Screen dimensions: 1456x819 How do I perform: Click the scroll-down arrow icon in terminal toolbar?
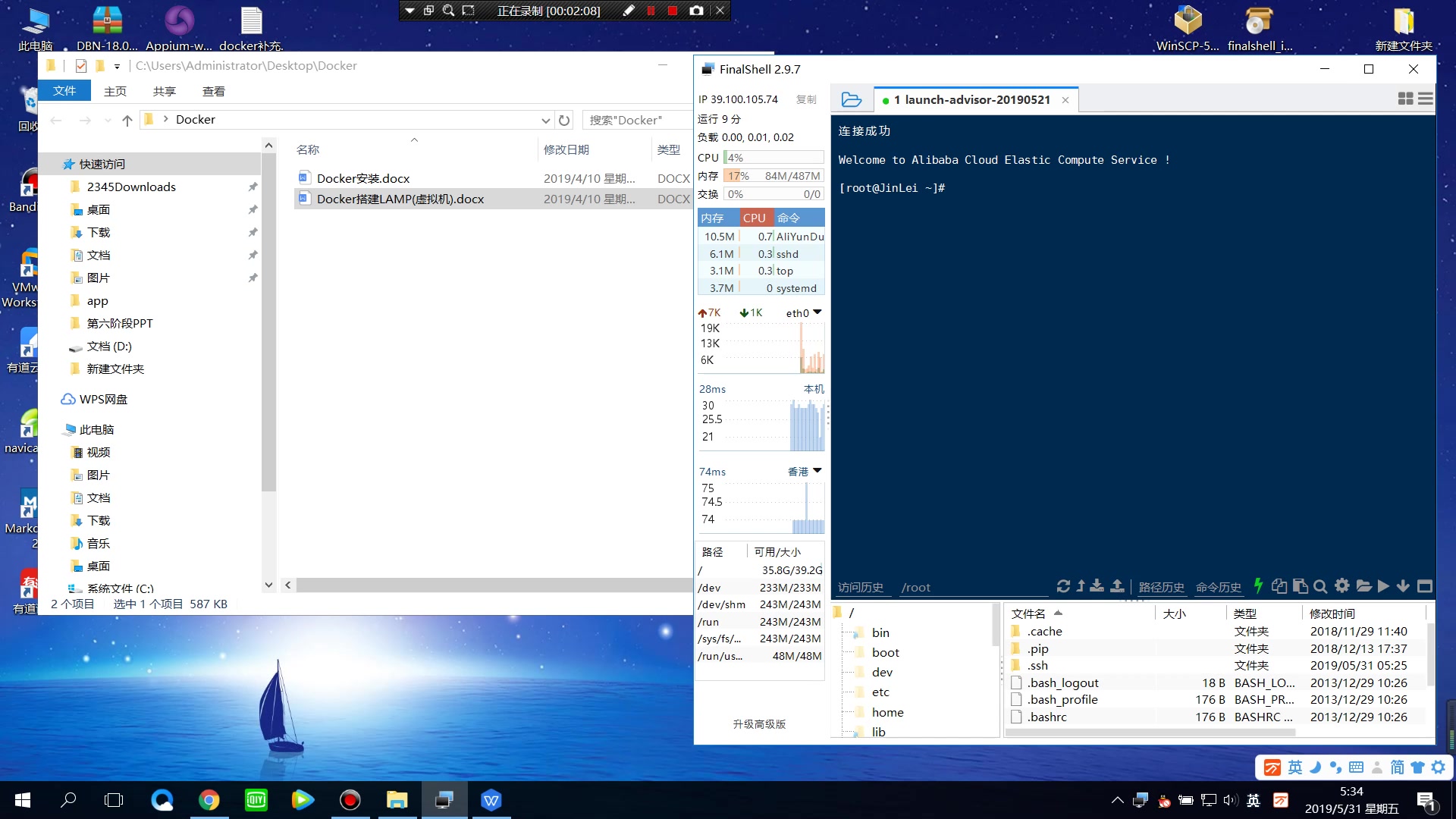pyautogui.click(x=1403, y=586)
